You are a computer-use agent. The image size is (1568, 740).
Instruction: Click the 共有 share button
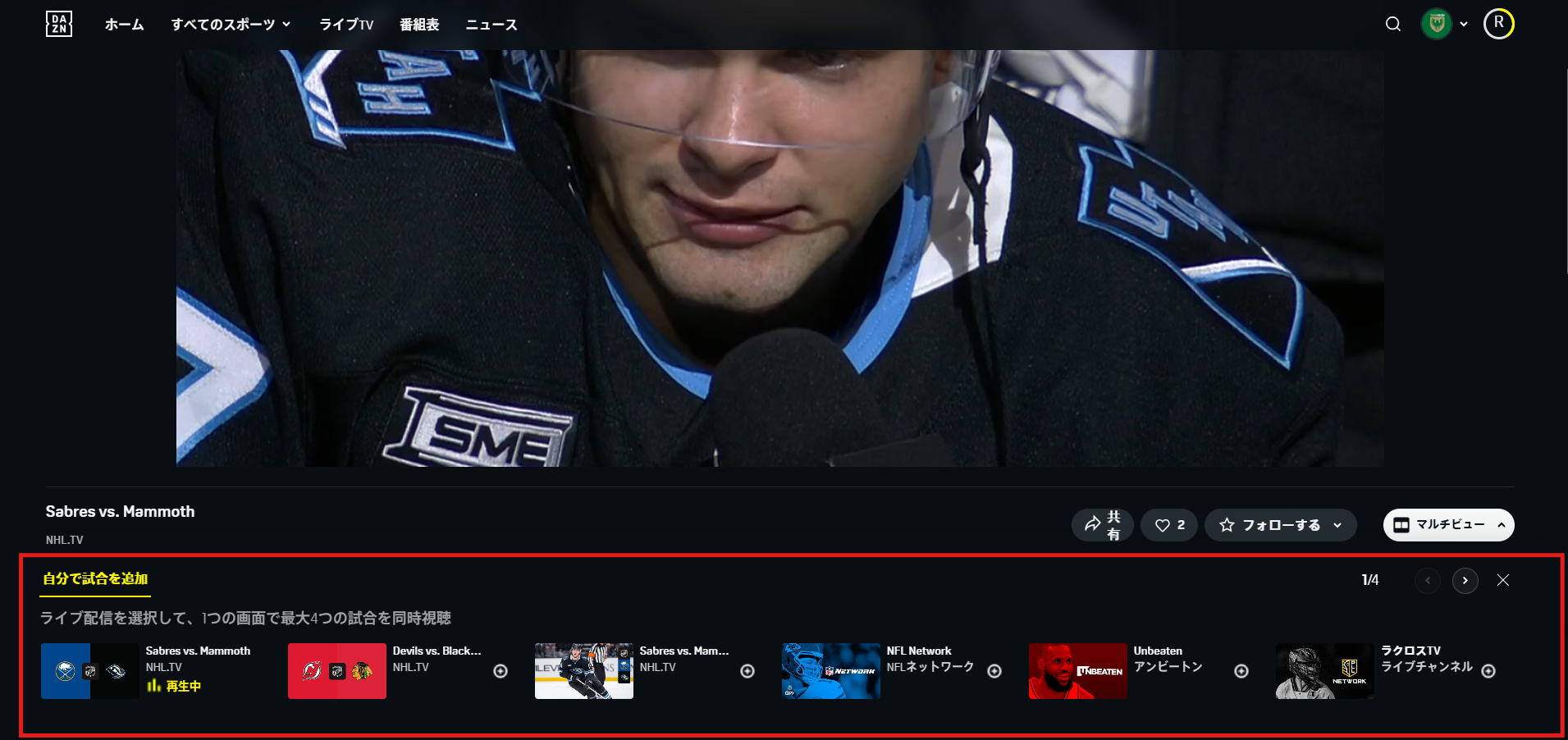point(1102,525)
